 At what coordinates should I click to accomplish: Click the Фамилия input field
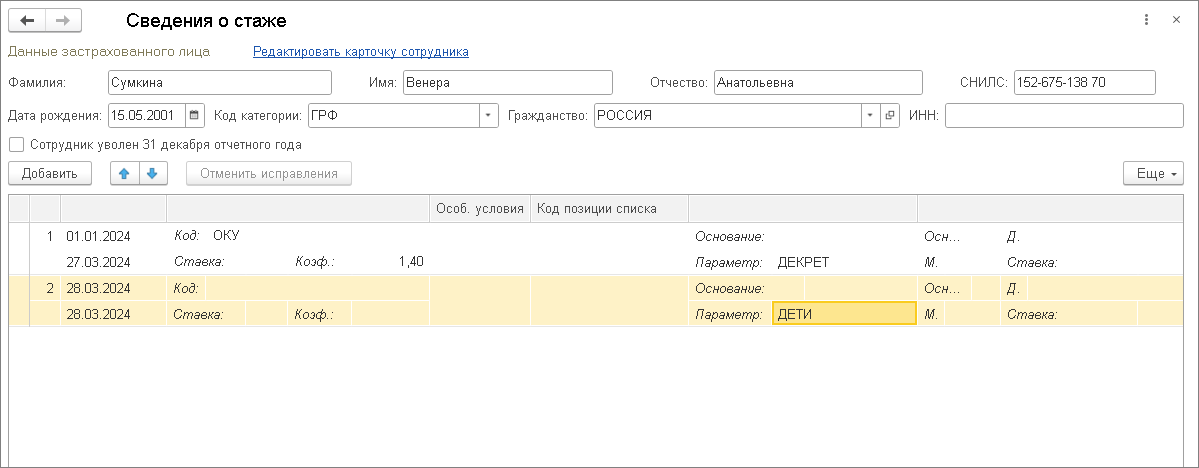click(x=219, y=83)
